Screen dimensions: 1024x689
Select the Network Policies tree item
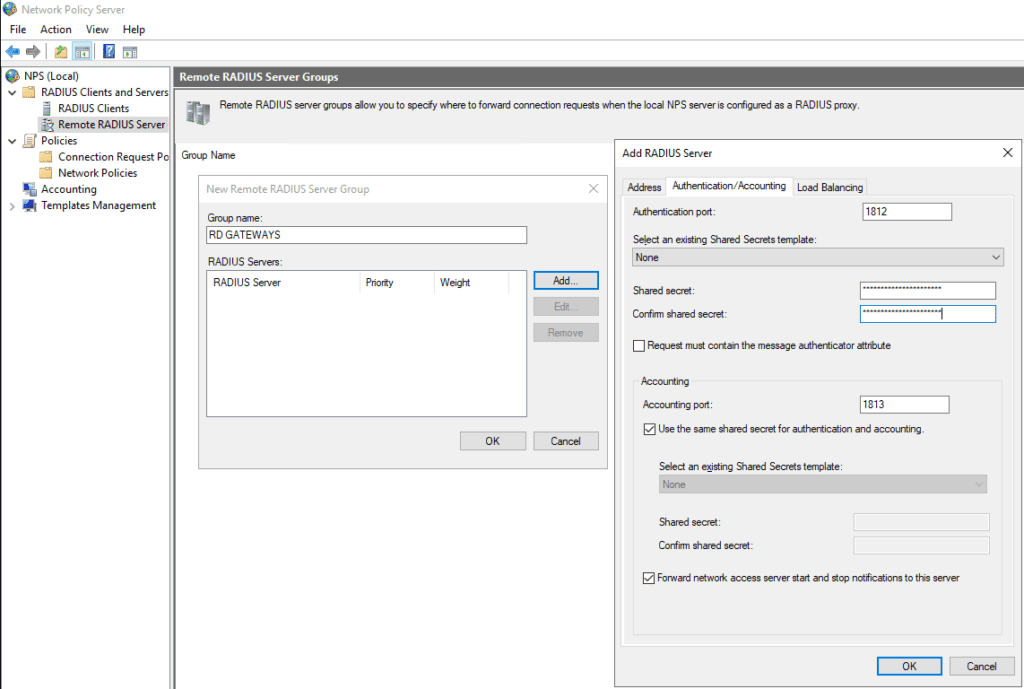[x=97, y=173]
